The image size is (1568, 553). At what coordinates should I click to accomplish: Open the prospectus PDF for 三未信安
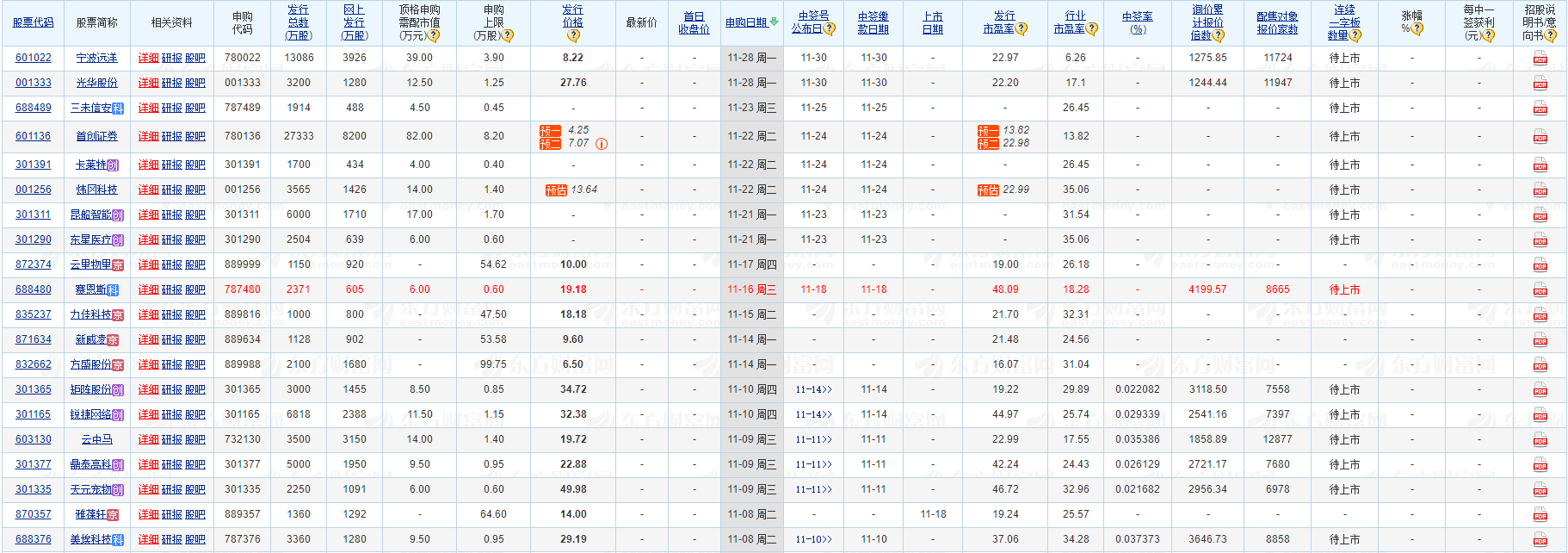[1540, 109]
